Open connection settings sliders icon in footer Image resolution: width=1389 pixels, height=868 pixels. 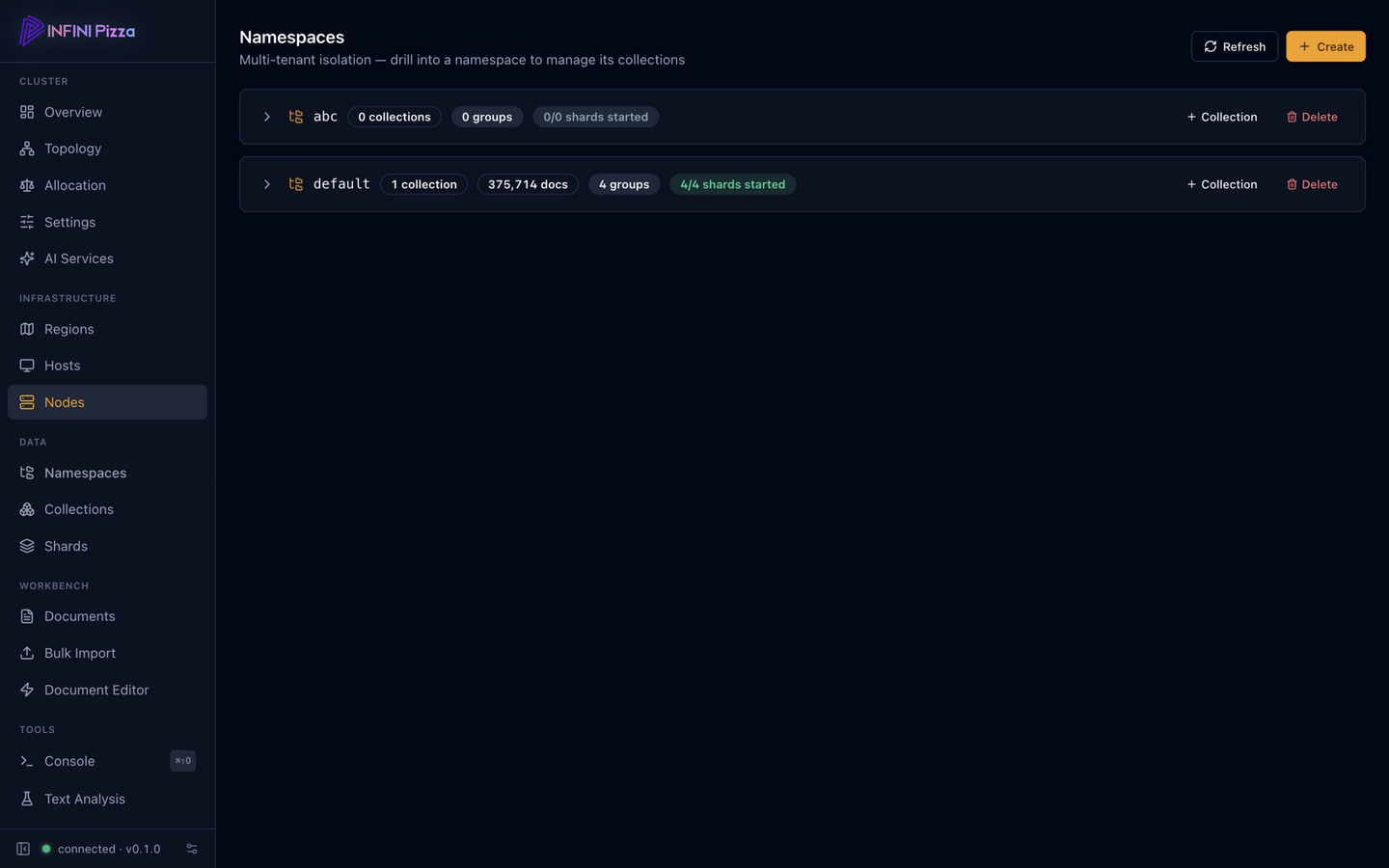coord(192,849)
